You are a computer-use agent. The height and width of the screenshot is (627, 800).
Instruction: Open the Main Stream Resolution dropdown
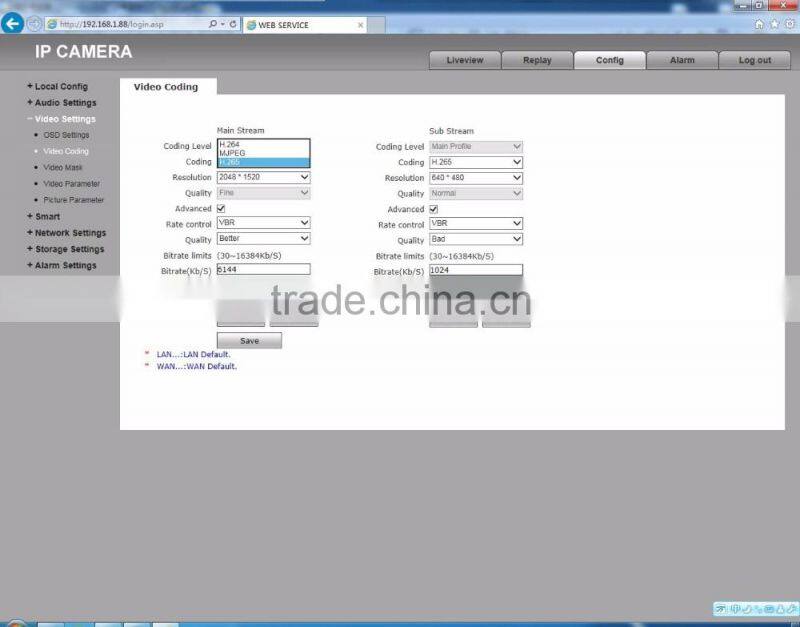pos(263,178)
